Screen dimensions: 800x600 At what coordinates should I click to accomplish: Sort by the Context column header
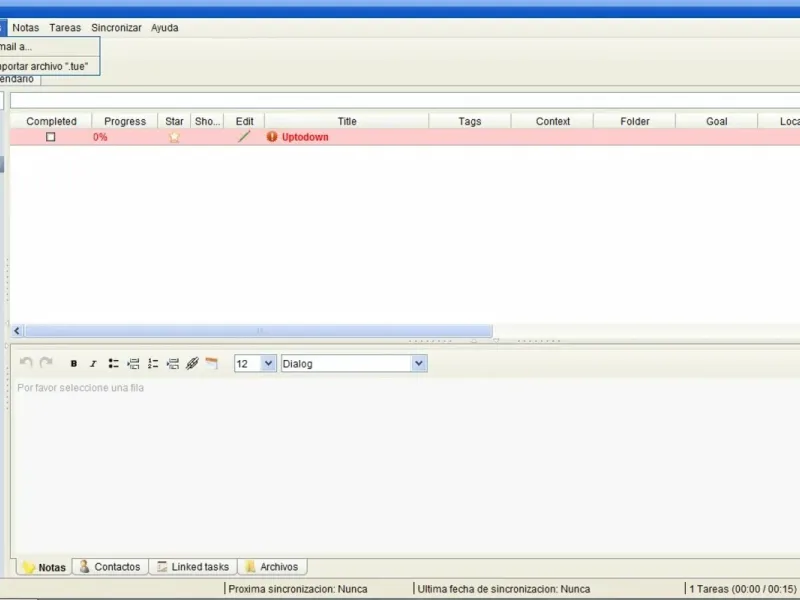coord(553,121)
